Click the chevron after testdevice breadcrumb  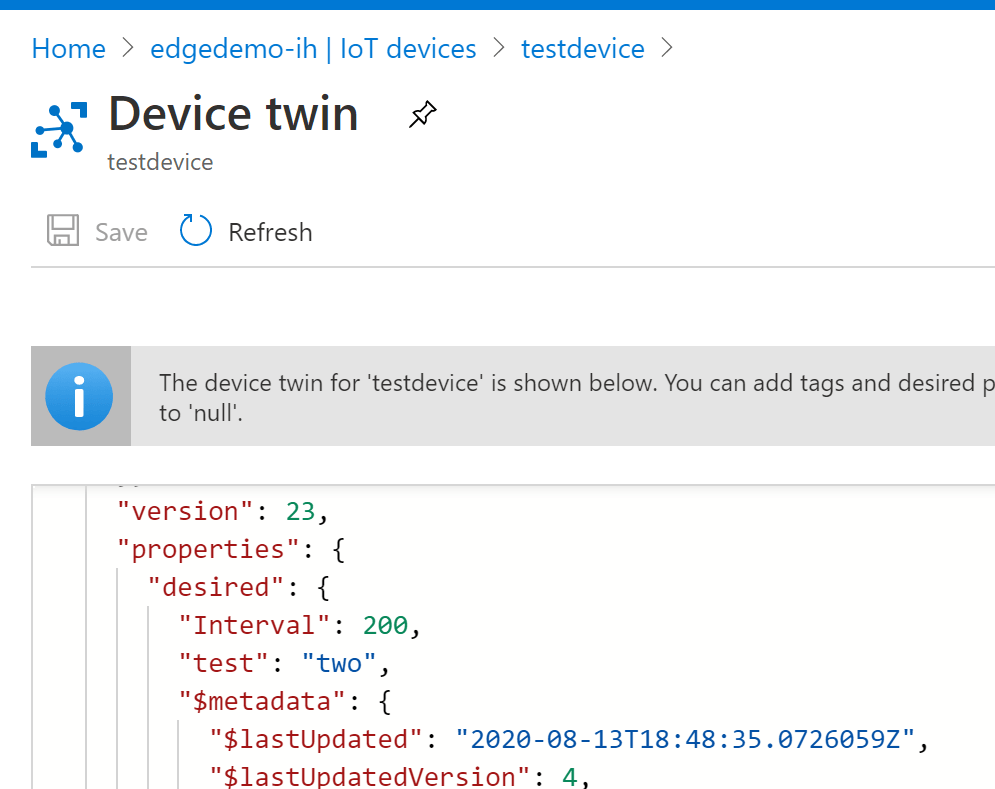coord(668,48)
